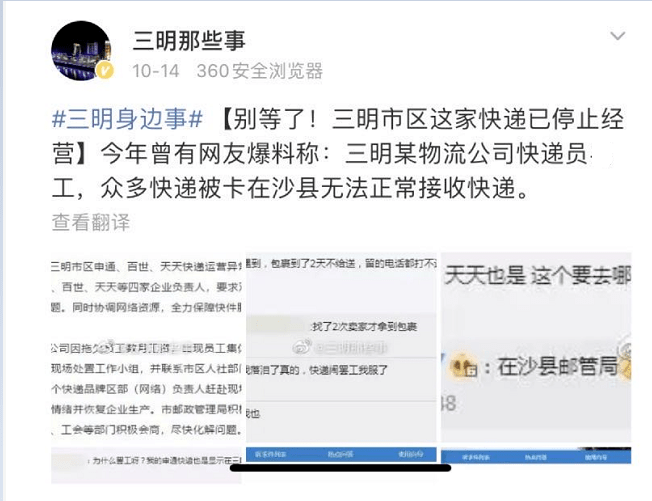Open the 包裹到了2天不给送 comments image

[341, 347]
